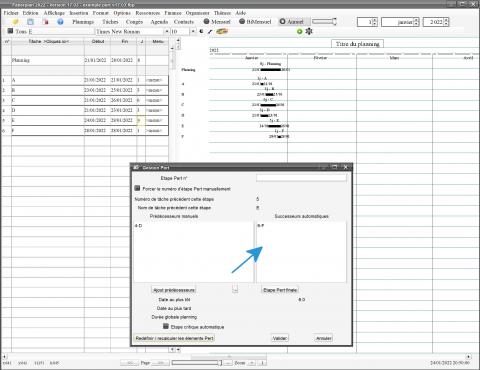Click Ajout prédécesseurs button
The image size is (480, 370).
(x=173, y=290)
